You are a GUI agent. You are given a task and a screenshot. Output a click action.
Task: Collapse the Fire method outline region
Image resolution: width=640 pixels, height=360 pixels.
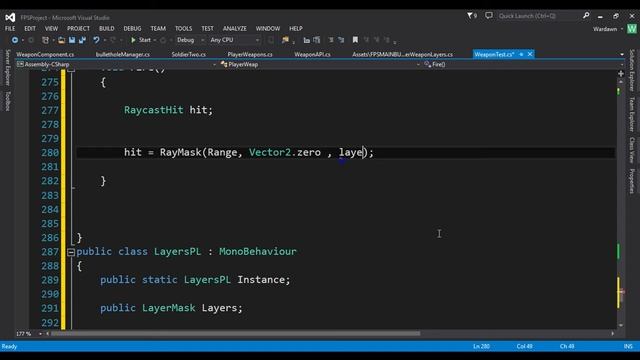click(x=71, y=69)
